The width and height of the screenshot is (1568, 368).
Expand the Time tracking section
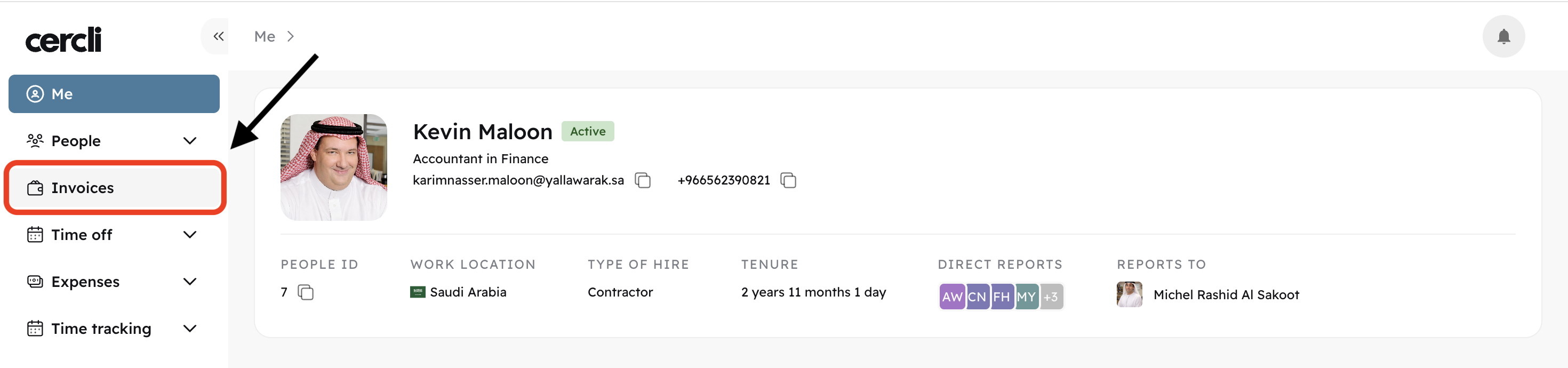pyautogui.click(x=190, y=328)
